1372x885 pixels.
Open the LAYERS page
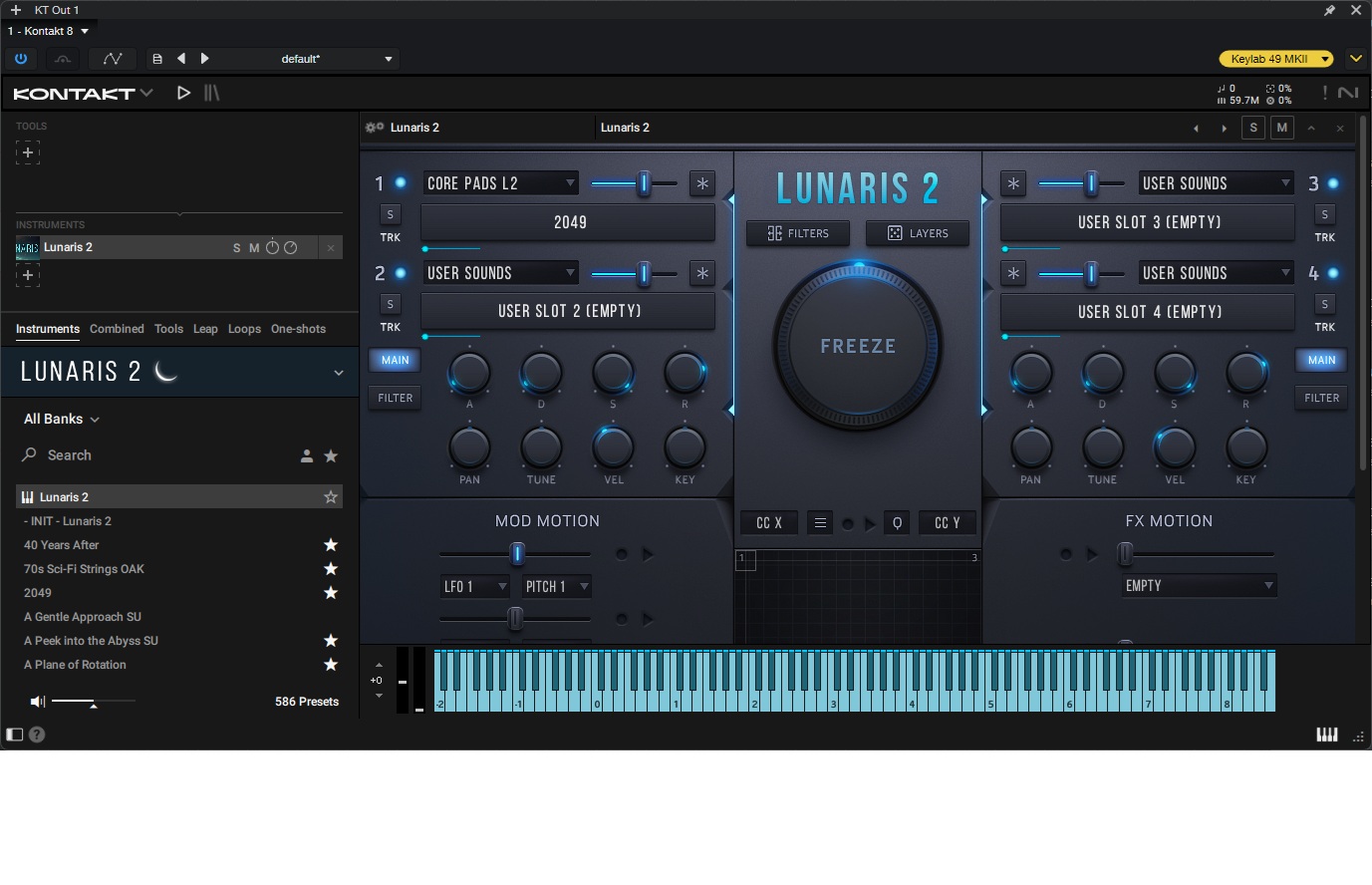(918, 233)
